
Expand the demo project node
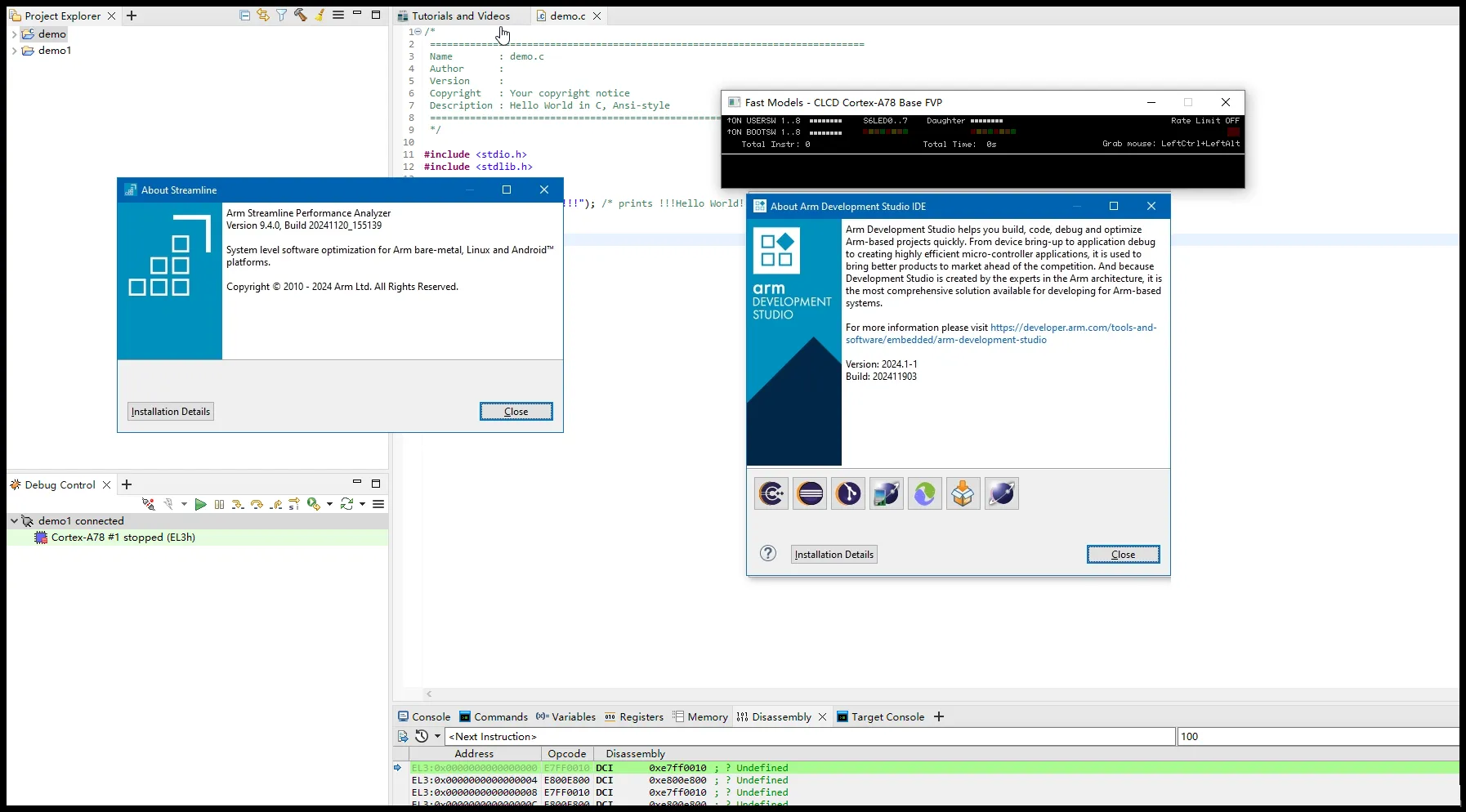tap(14, 34)
